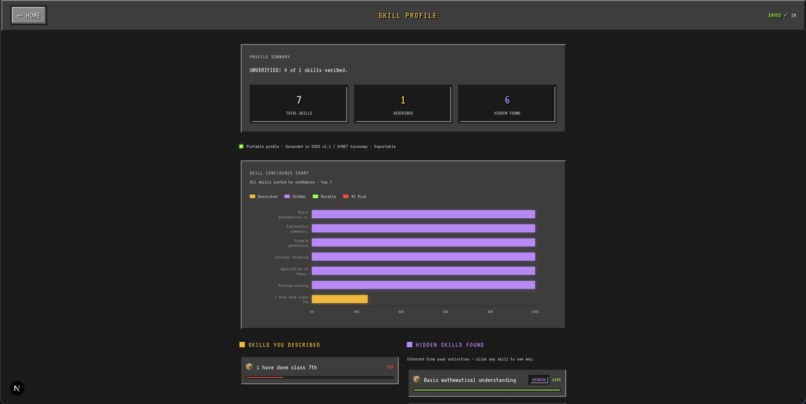The height and width of the screenshot is (404, 806).
Task: Click the red class 7th progress bar
Action: click(264, 378)
